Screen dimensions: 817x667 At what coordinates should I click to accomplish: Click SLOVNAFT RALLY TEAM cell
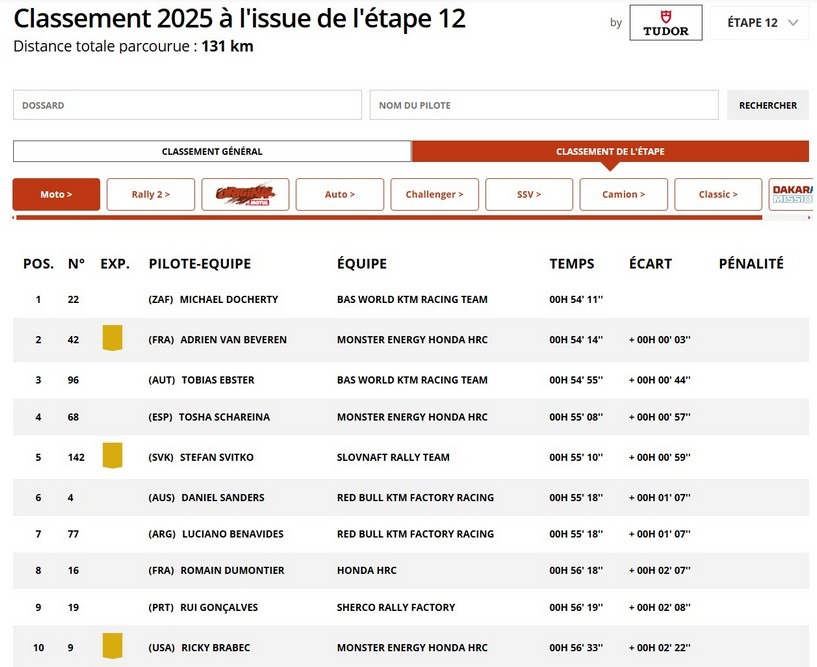coord(393,458)
